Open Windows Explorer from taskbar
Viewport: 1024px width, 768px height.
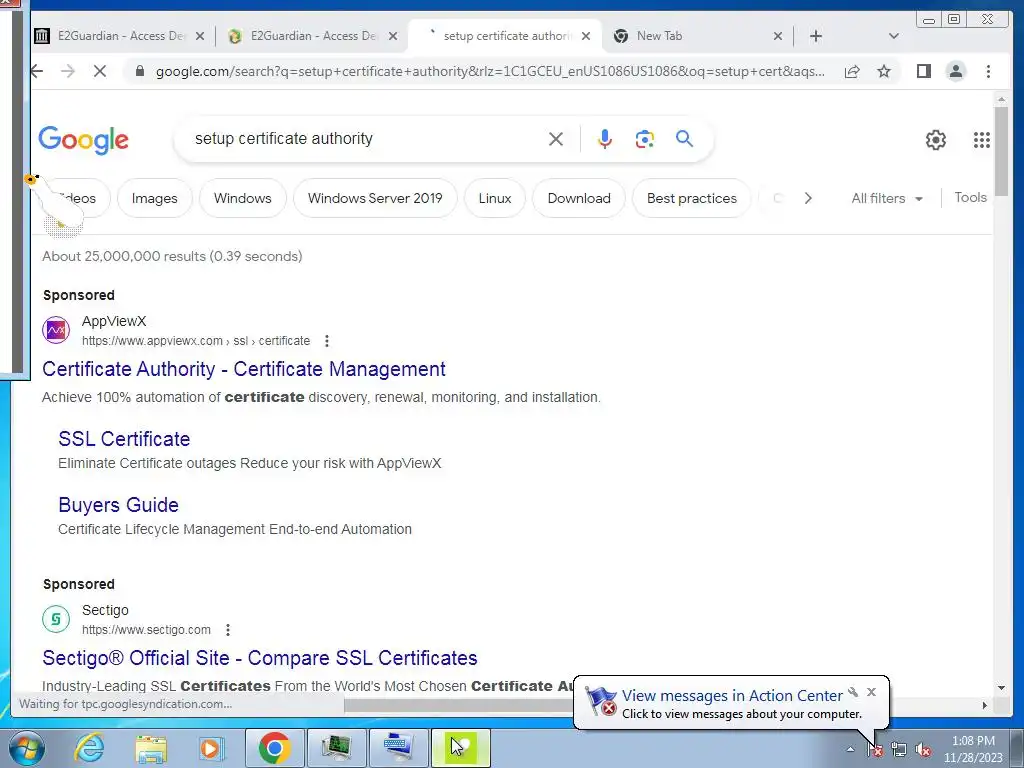coord(151,748)
